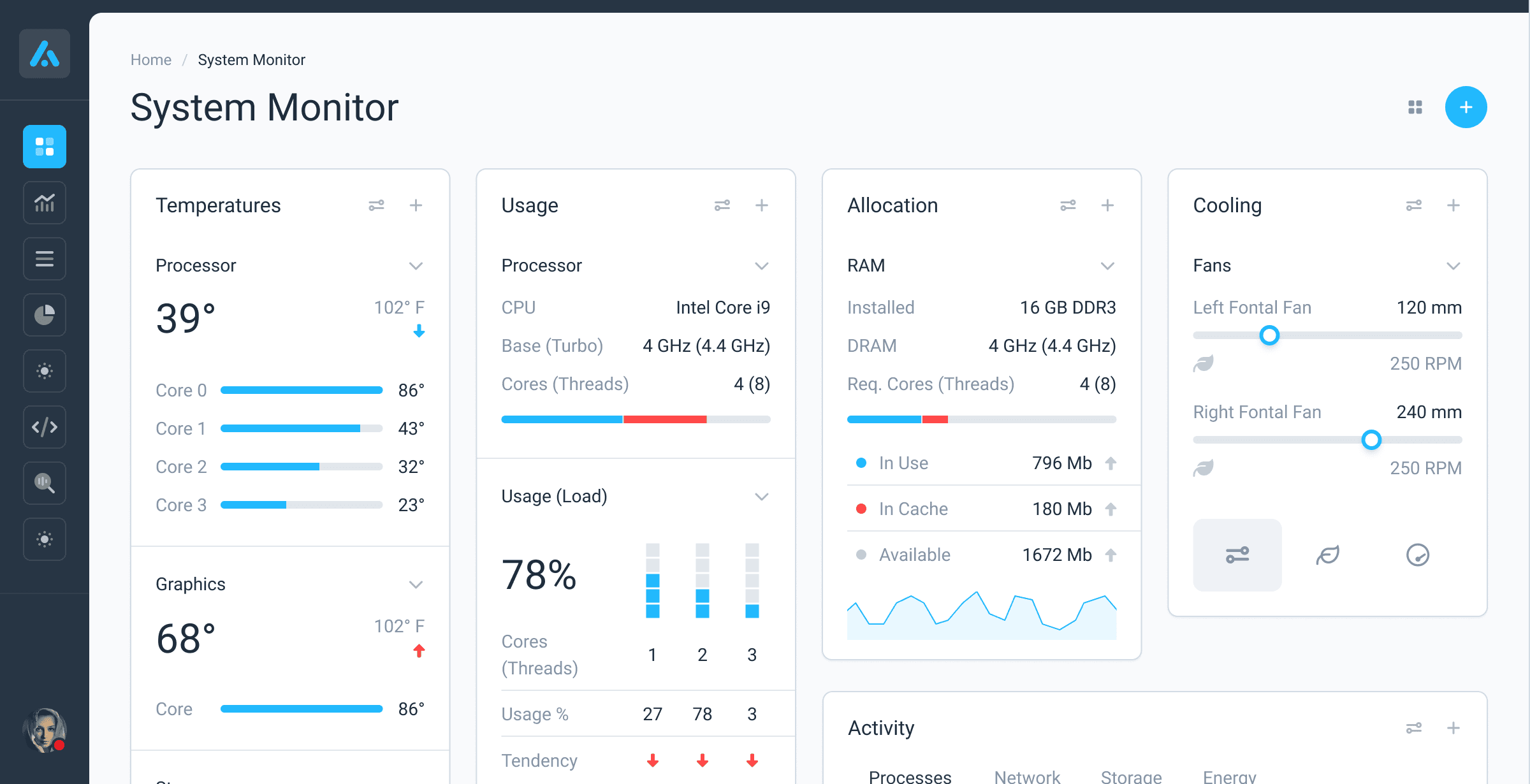This screenshot has height=784, width=1530.
Task: Open Temperatures card settings sliders icon
Action: click(x=376, y=205)
